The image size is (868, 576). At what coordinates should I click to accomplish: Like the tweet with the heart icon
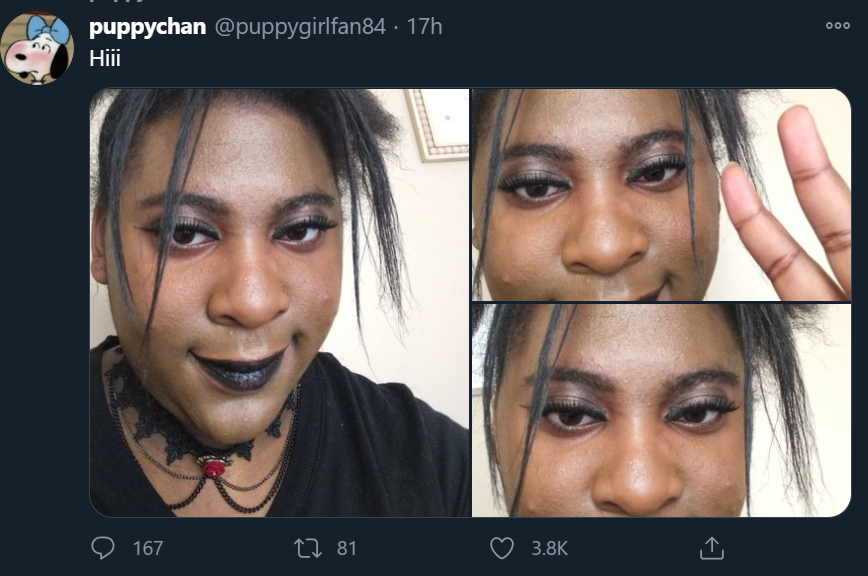click(502, 548)
